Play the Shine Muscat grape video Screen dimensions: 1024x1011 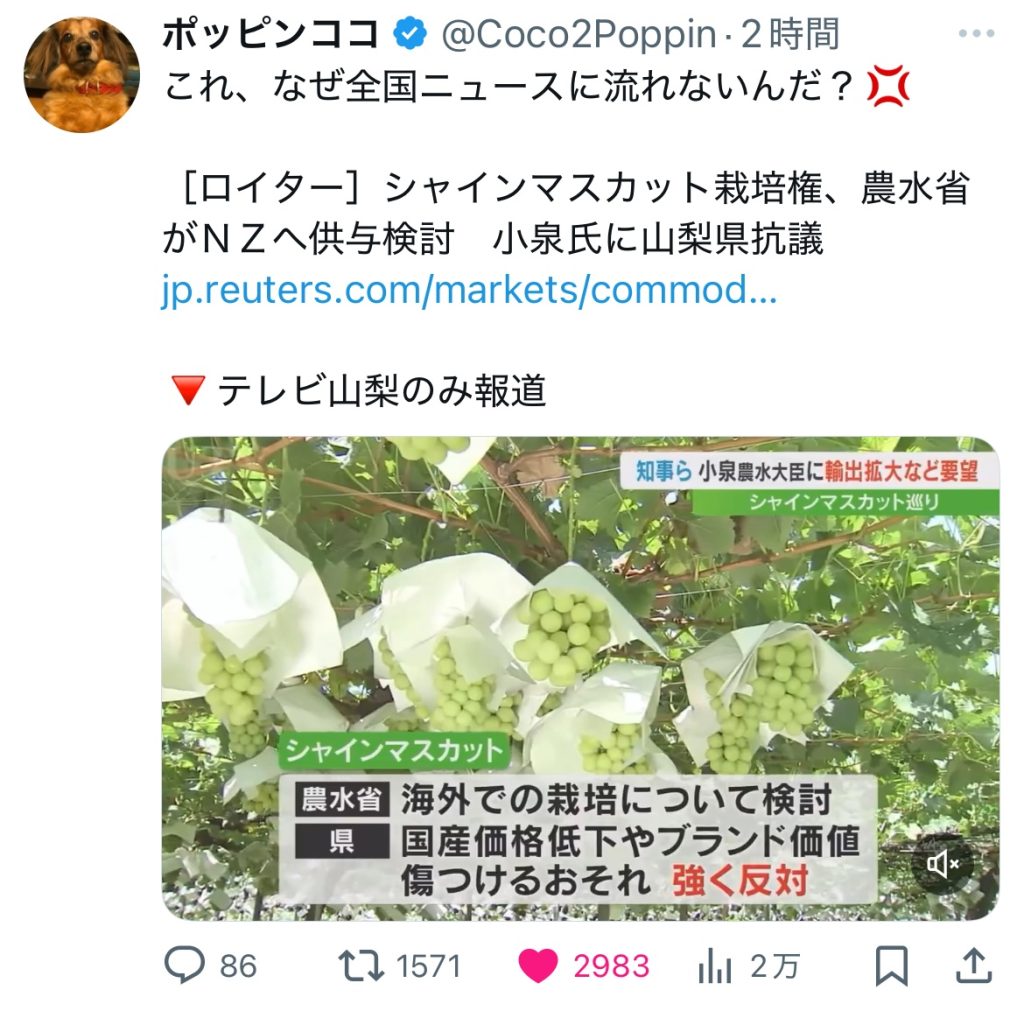(x=580, y=678)
